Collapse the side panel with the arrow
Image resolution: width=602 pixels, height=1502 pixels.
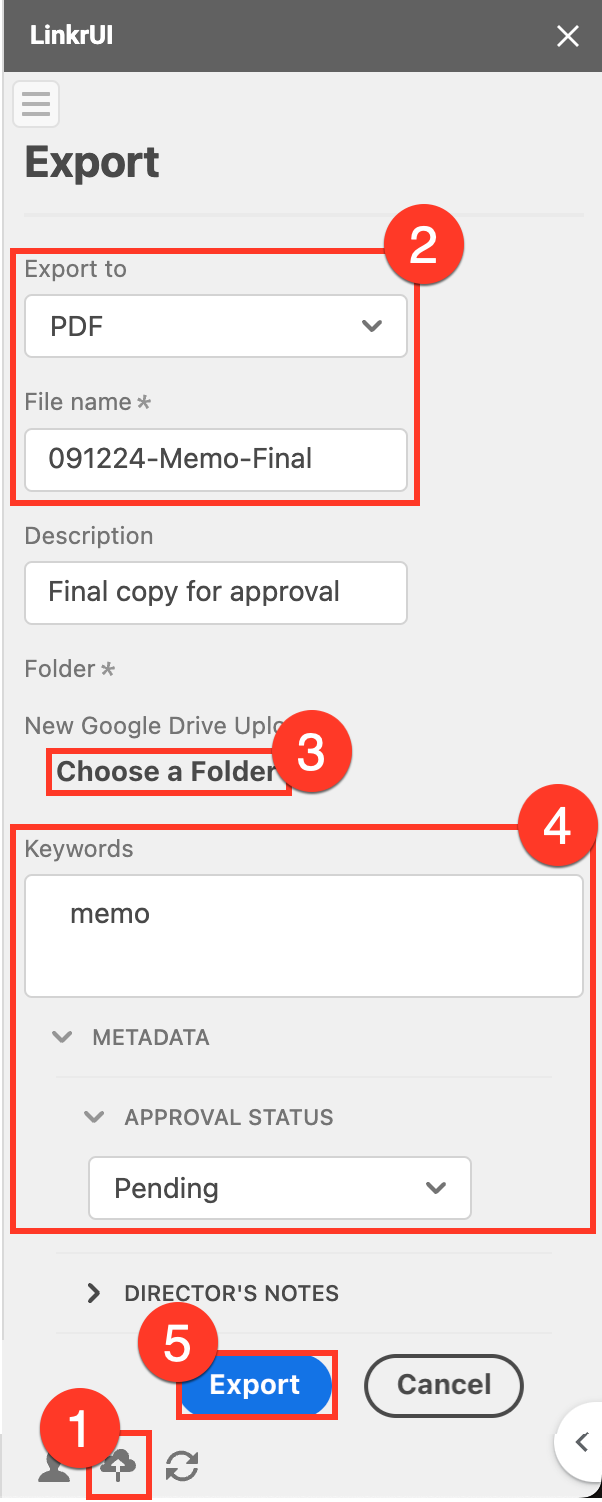[582, 1441]
